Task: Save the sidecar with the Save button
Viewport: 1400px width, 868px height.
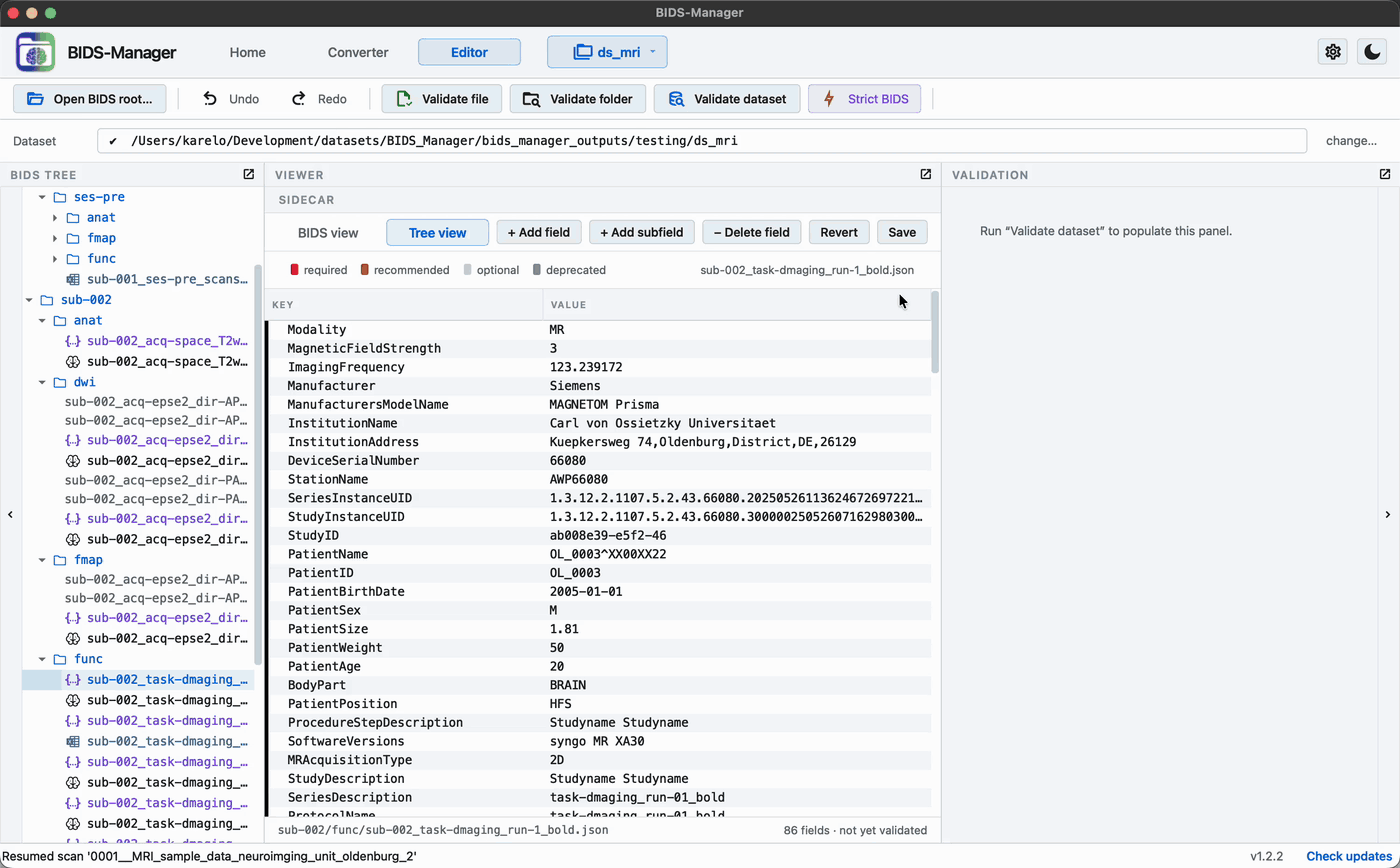Action: pyautogui.click(x=902, y=232)
